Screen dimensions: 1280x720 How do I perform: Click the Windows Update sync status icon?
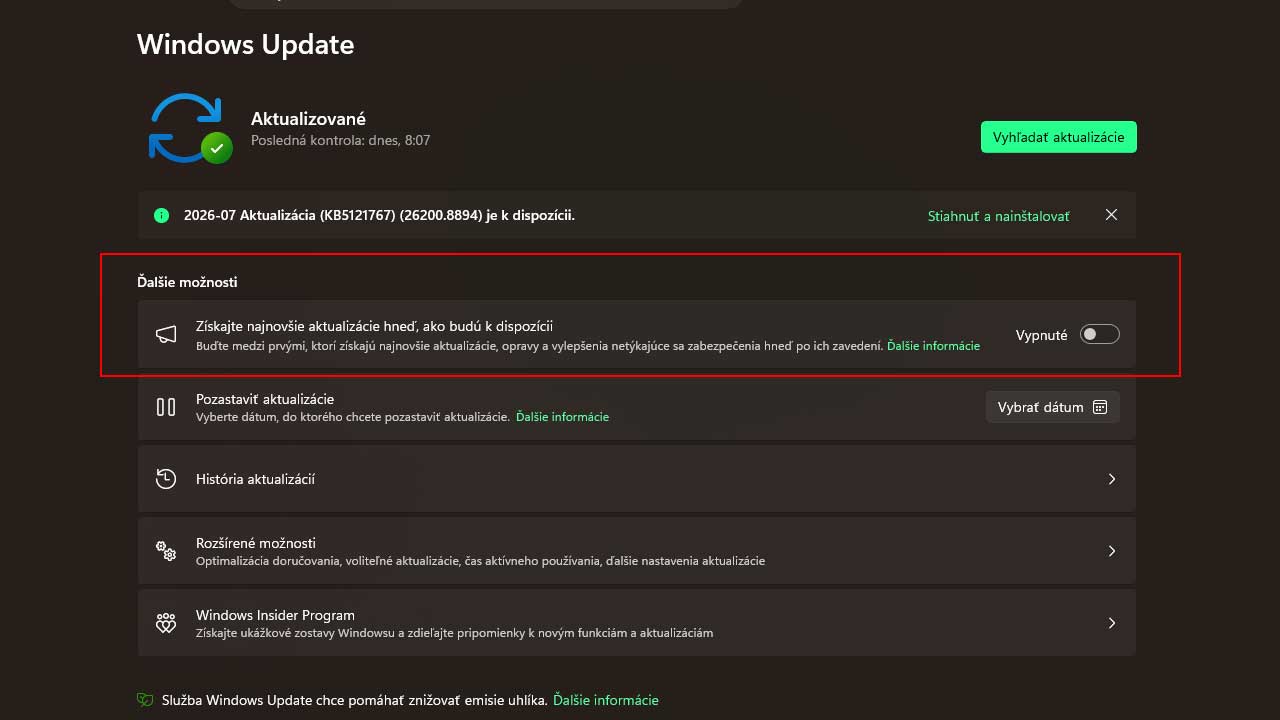tap(190, 128)
